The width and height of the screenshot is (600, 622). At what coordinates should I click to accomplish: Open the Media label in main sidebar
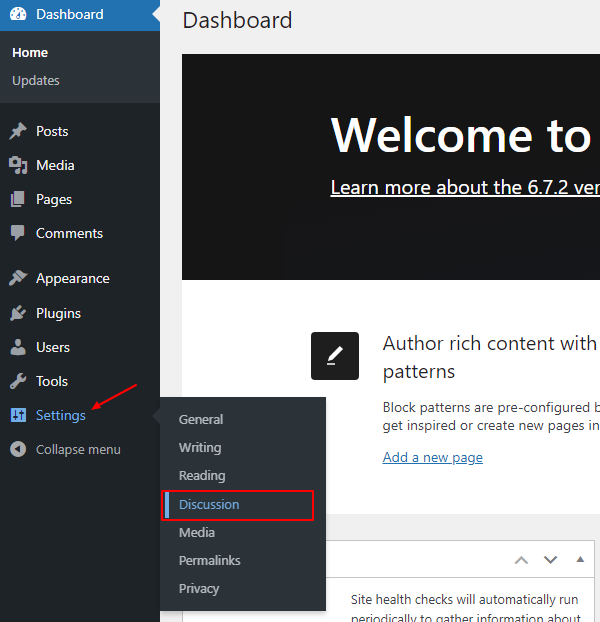(55, 165)
